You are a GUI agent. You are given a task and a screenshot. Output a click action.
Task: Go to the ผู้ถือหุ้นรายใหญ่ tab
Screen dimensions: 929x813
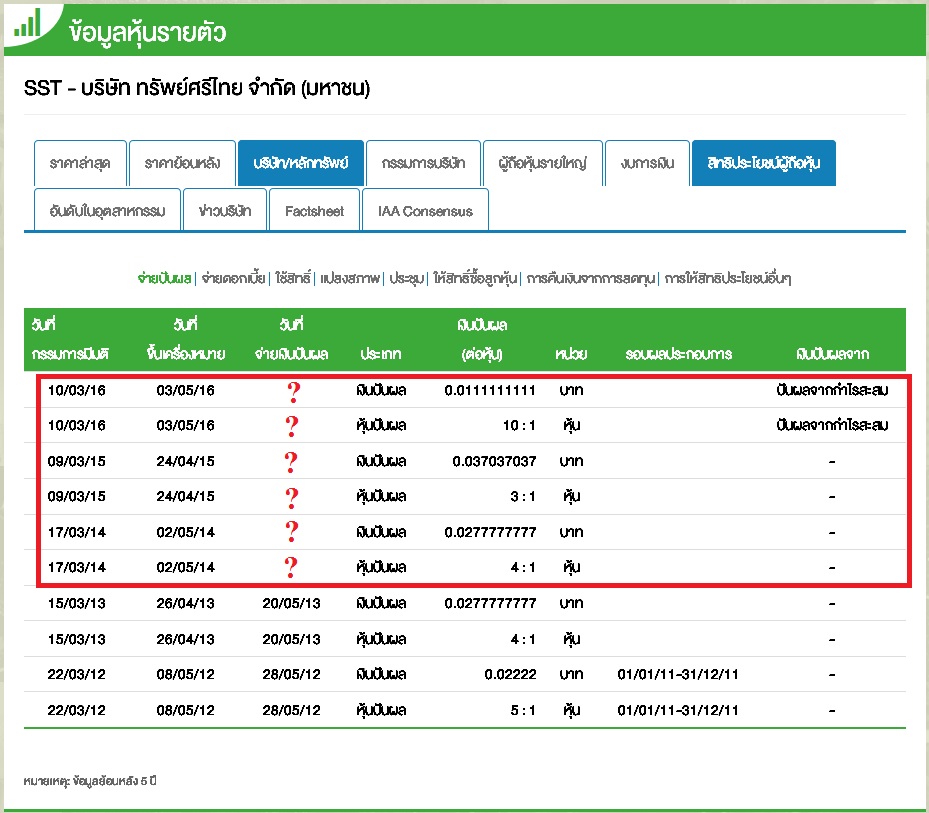coord(543,163)
